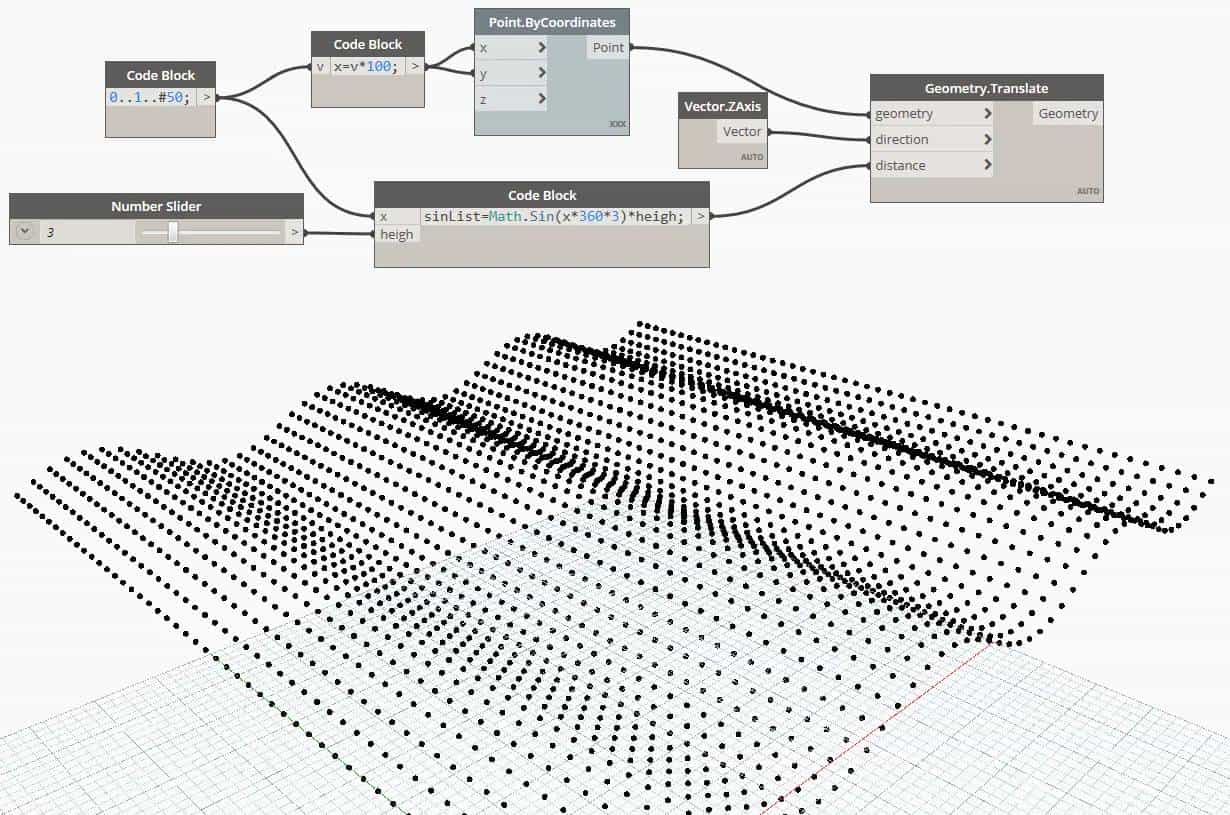Click the Number Slider output port

[x=295, y=231]
